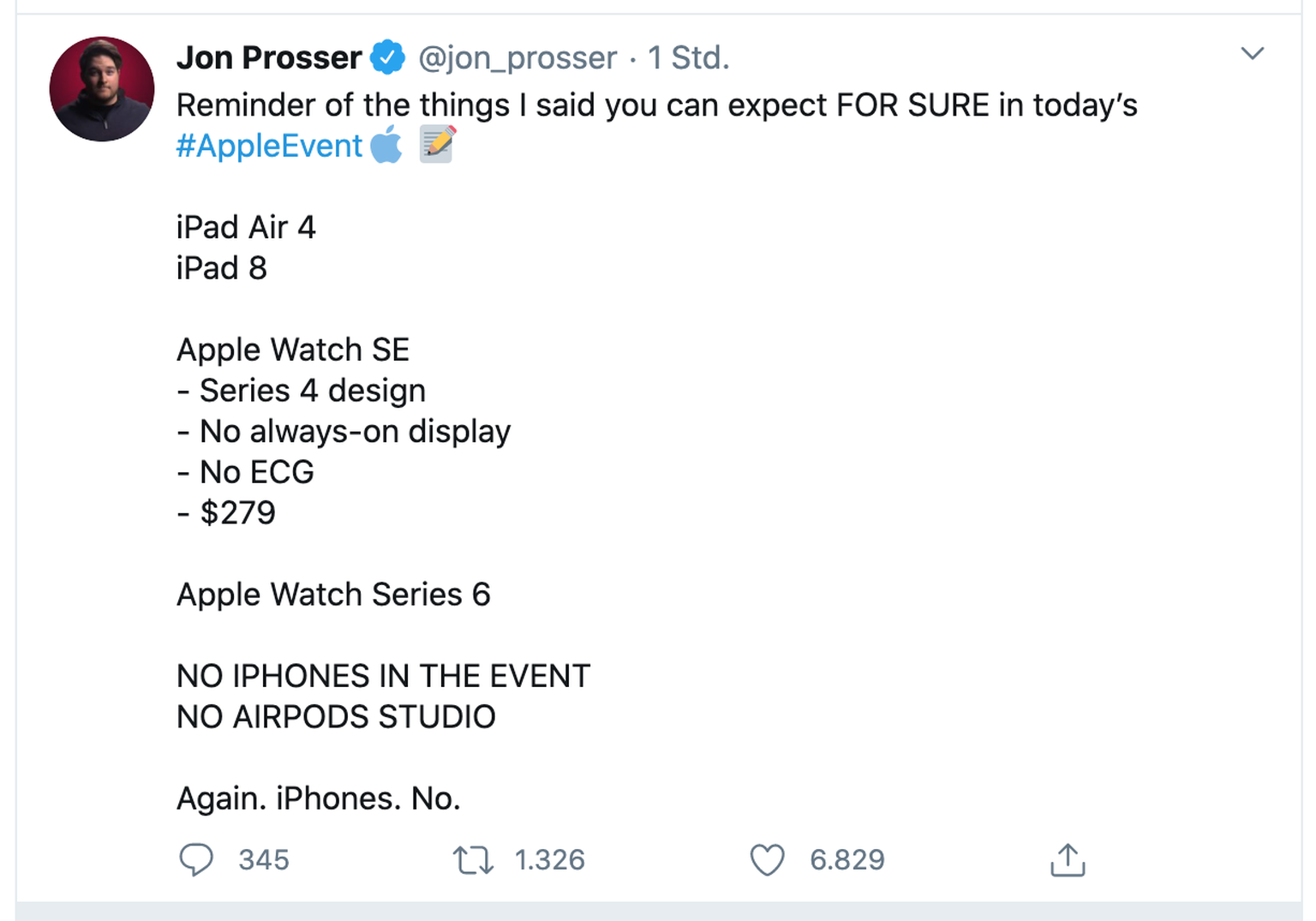The width and height of the screenshot is (1316, 921).
Task: Click the 345 replies count
Action: click(x=264, y=859)
